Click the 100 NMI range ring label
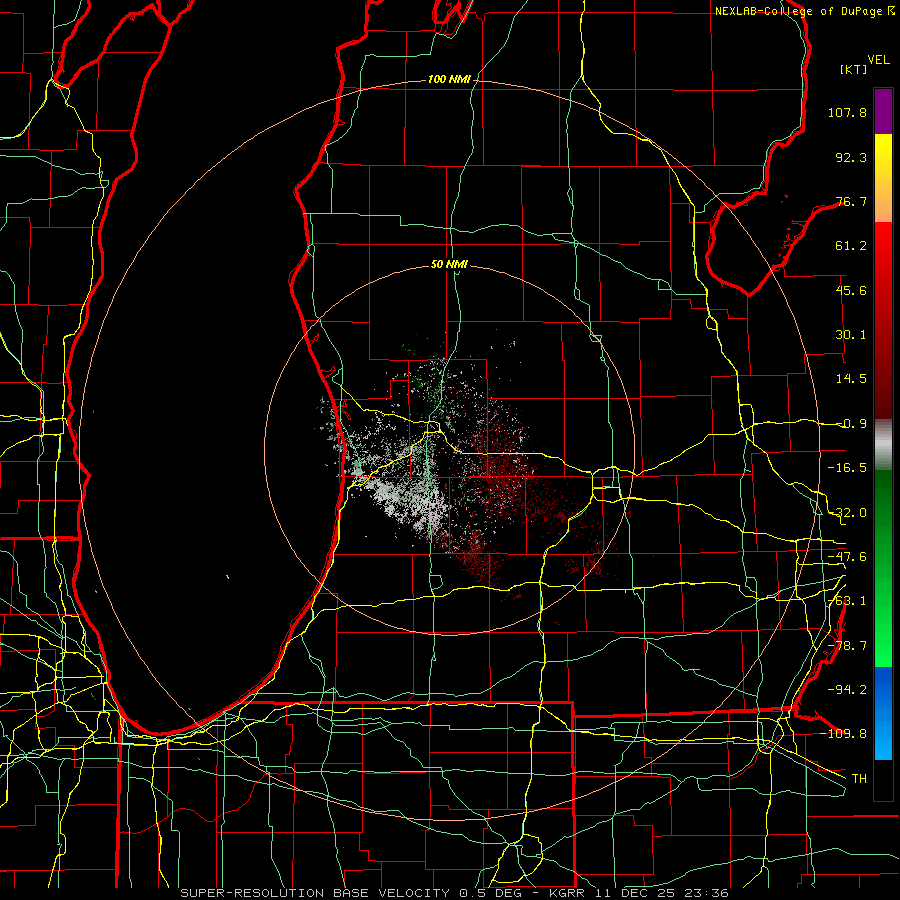The width and height of the screenshot is (900, 900). pos(449,79)
